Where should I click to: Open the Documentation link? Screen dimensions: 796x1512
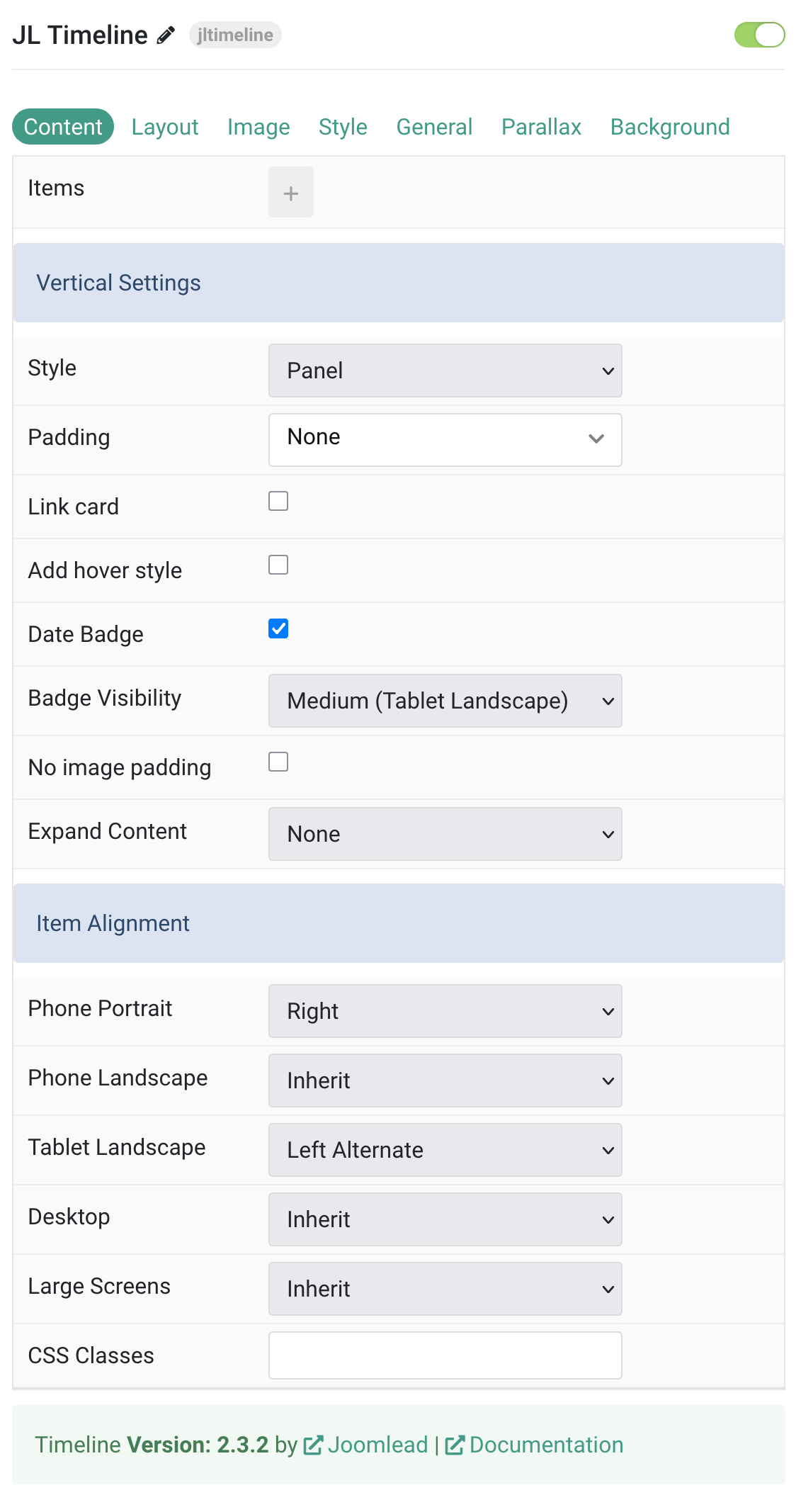(x=546, y=1445)
